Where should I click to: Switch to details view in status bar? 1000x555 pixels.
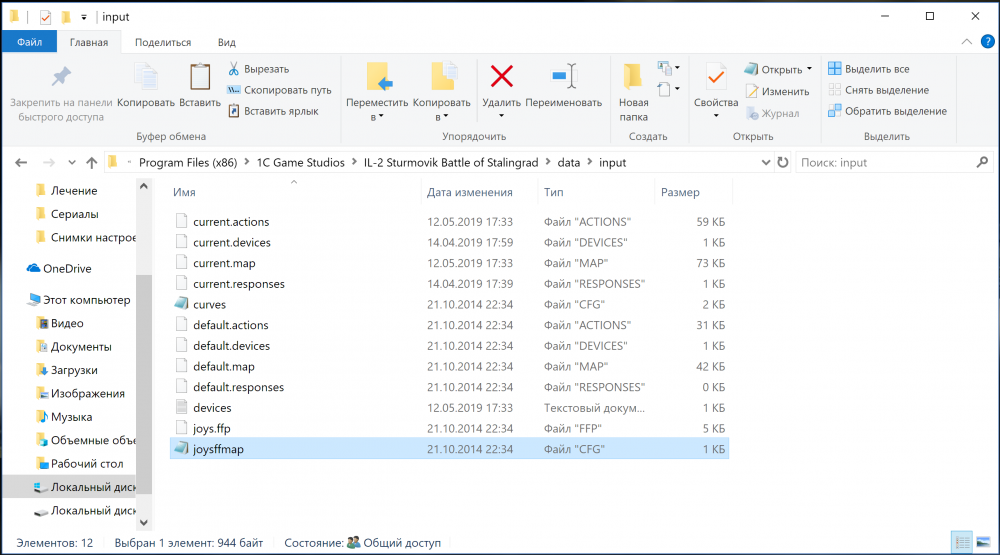(x=960, y=542)
